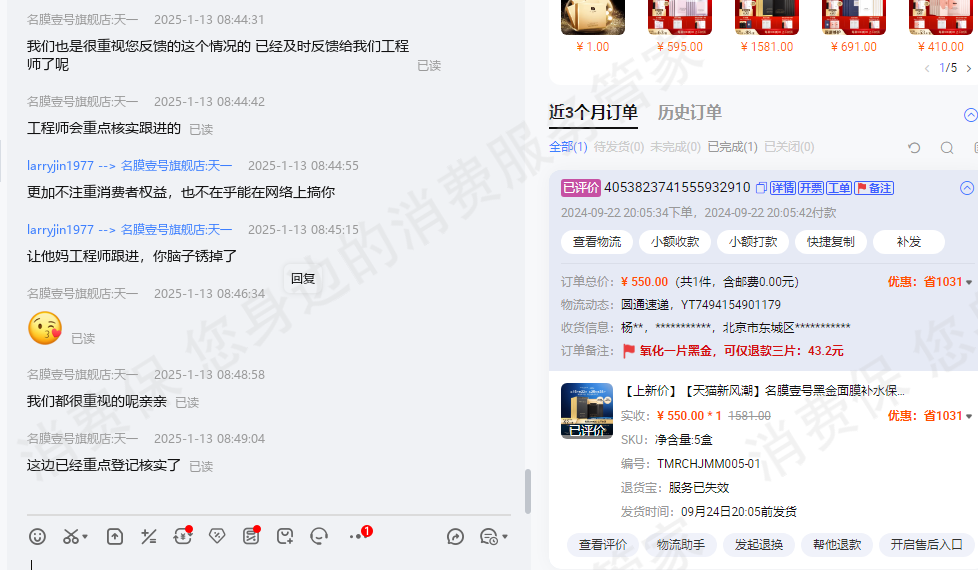Viewport: 978px width, 570px height.
Task: Click the 开票 invoice link
Action: coord(811,188)
